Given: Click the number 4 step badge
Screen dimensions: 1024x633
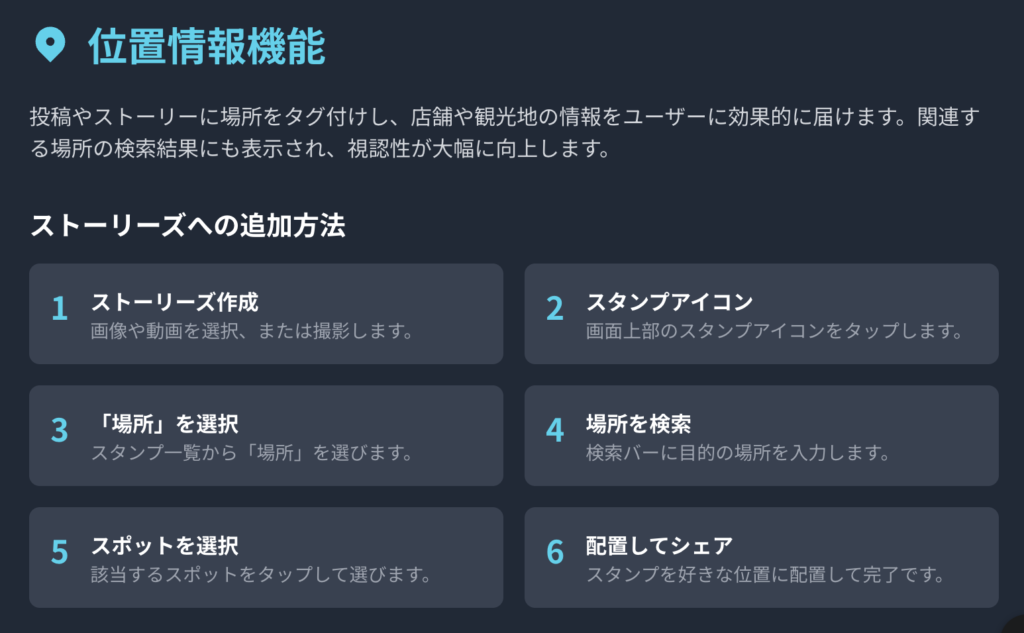Looking at the screenshot, I should point(555,430).
